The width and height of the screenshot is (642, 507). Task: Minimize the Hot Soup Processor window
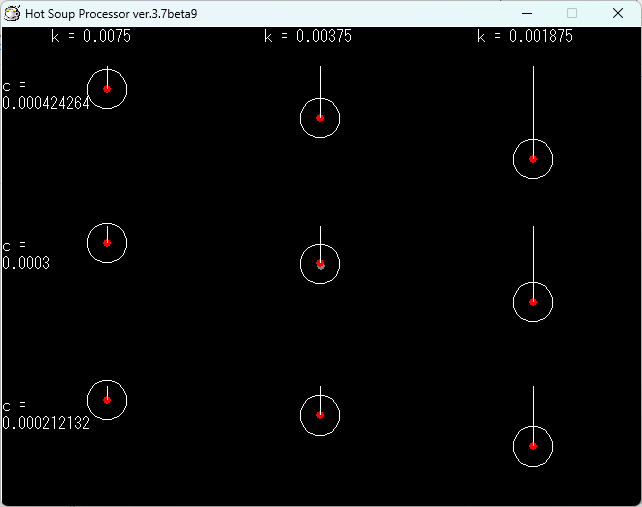point(527,14)
